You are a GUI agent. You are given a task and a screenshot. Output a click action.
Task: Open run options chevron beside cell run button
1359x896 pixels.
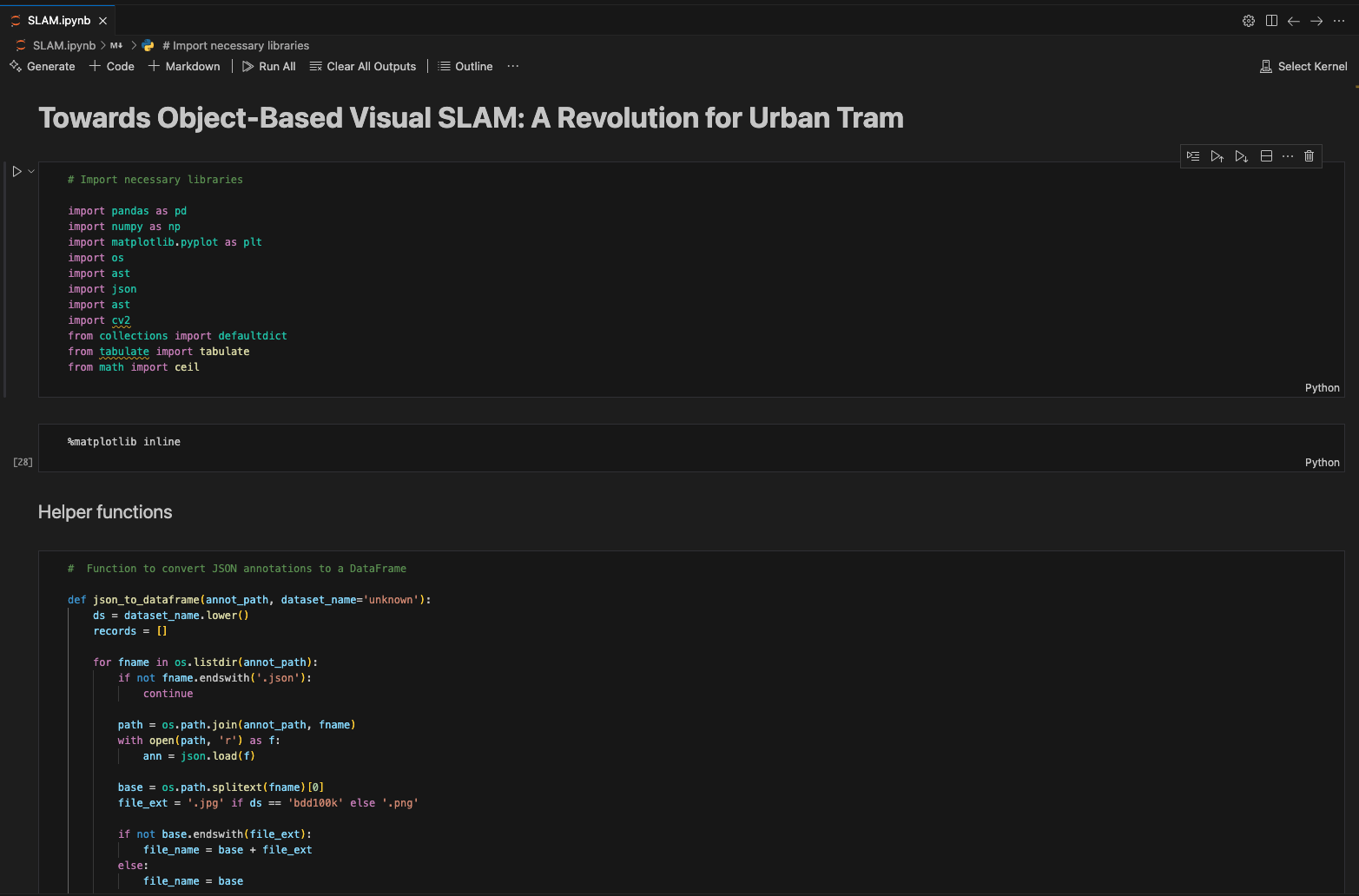31,172
